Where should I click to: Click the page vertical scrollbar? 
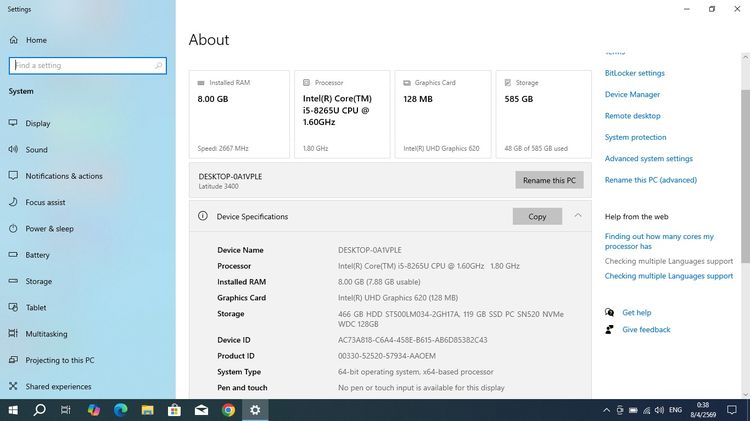click(x=745, y=176)
